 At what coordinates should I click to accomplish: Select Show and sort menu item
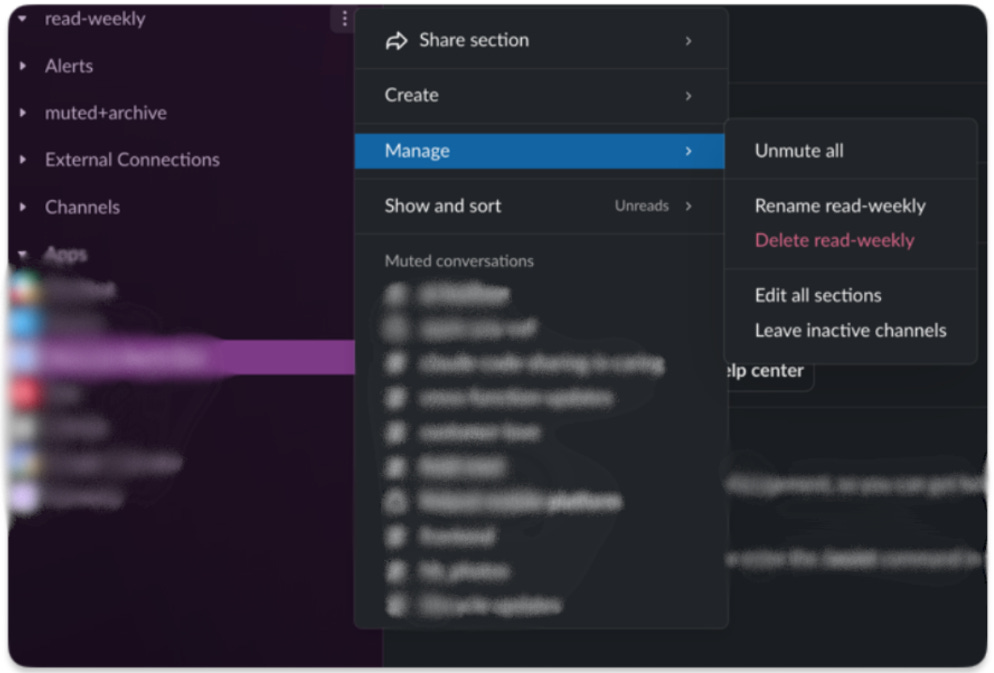pyautogui.click(x=539, y=206)
